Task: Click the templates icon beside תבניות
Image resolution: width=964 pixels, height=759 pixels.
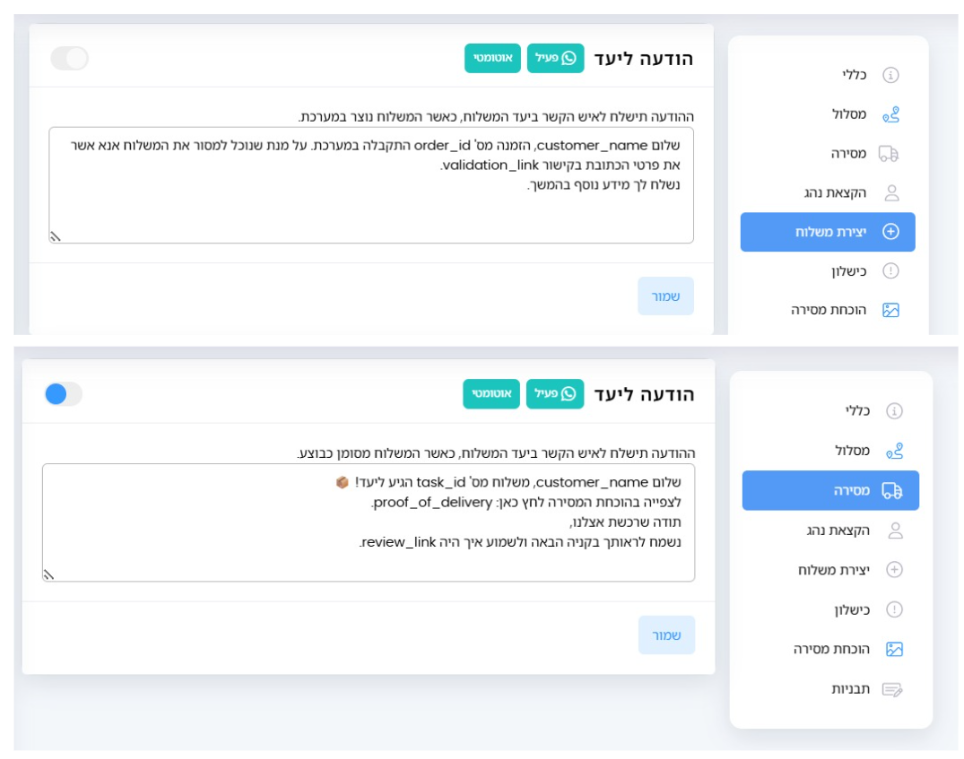Action: pos(892,690)
